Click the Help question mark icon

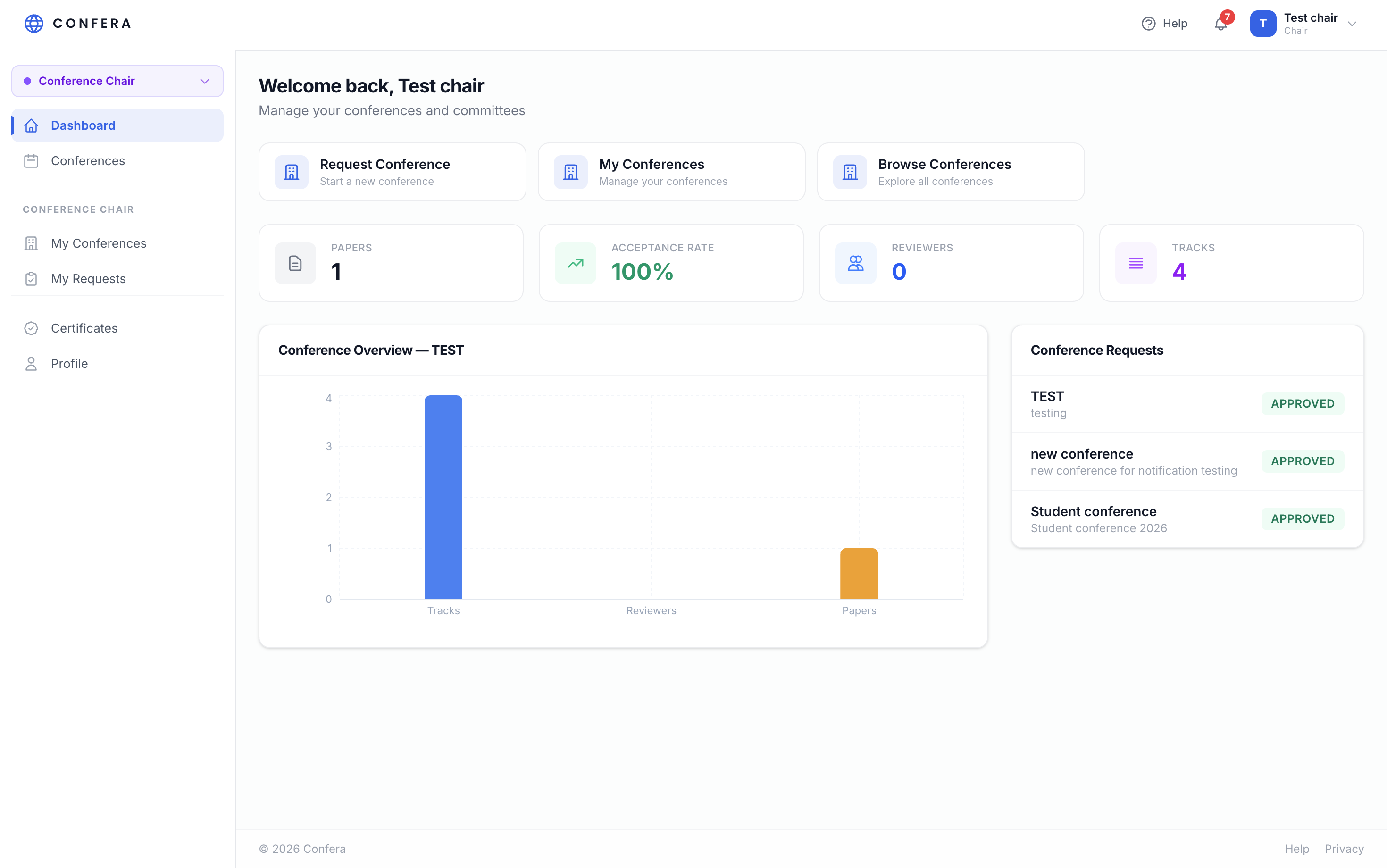point(1148,24)
